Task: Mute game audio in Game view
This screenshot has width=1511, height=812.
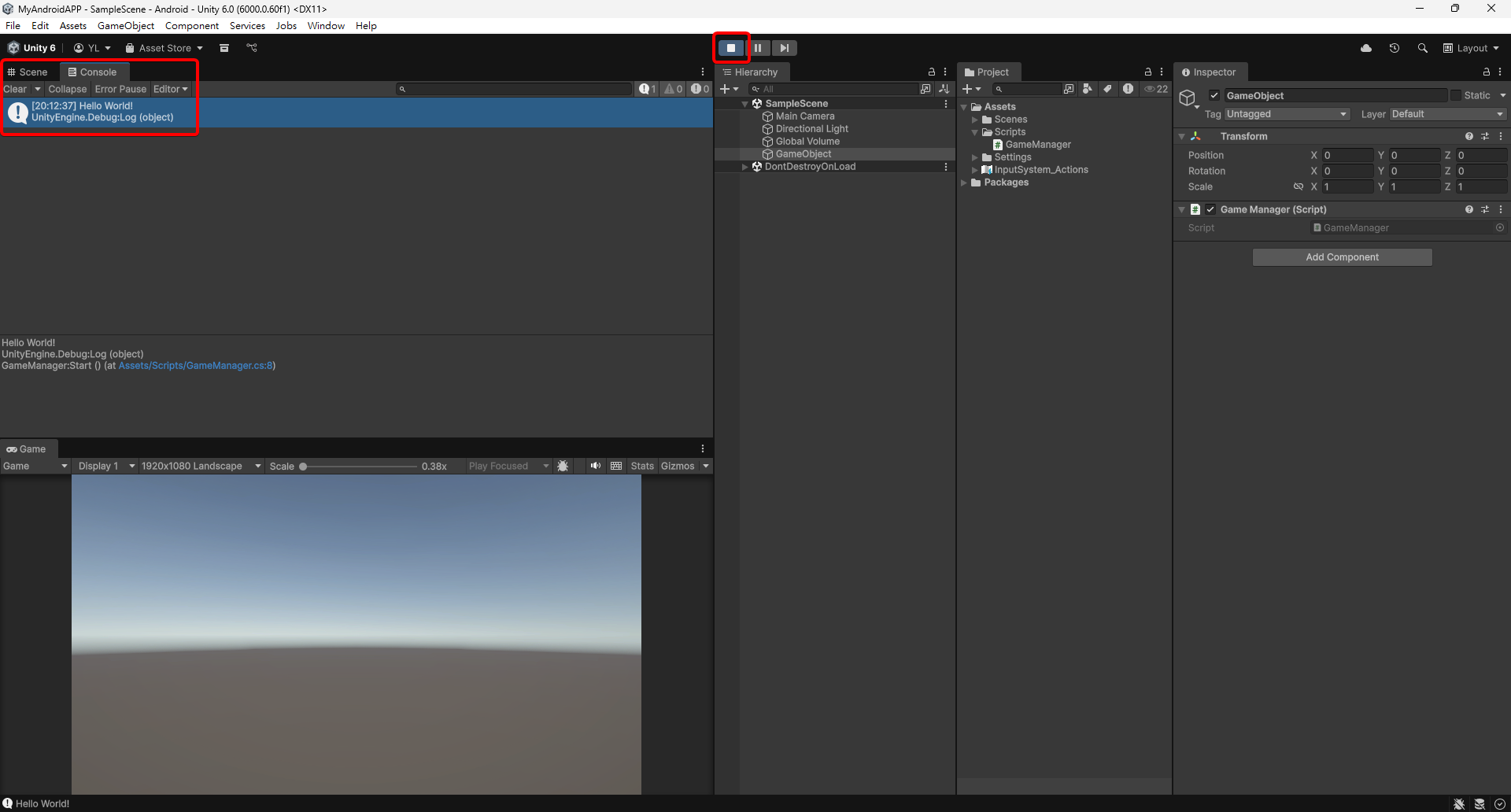Action: click(596, 466)
